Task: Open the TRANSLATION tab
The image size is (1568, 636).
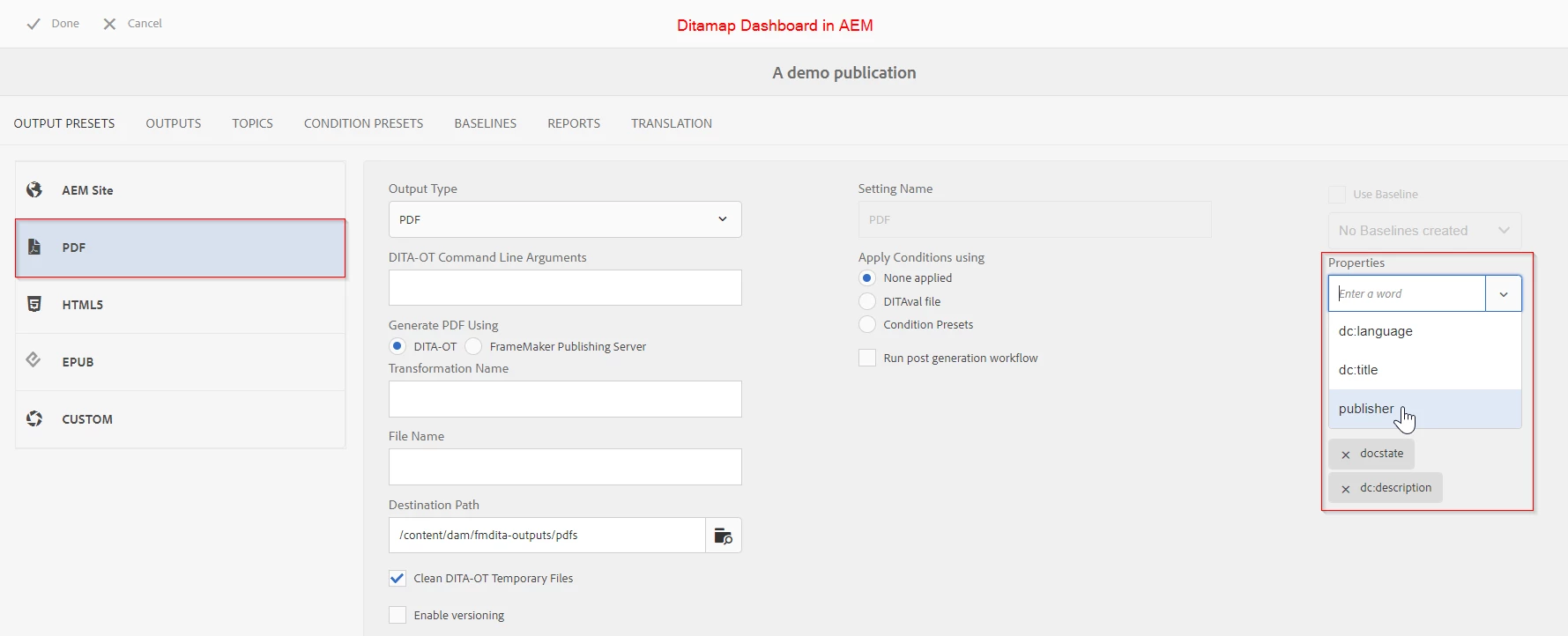Action: click(x=672, y=123)
